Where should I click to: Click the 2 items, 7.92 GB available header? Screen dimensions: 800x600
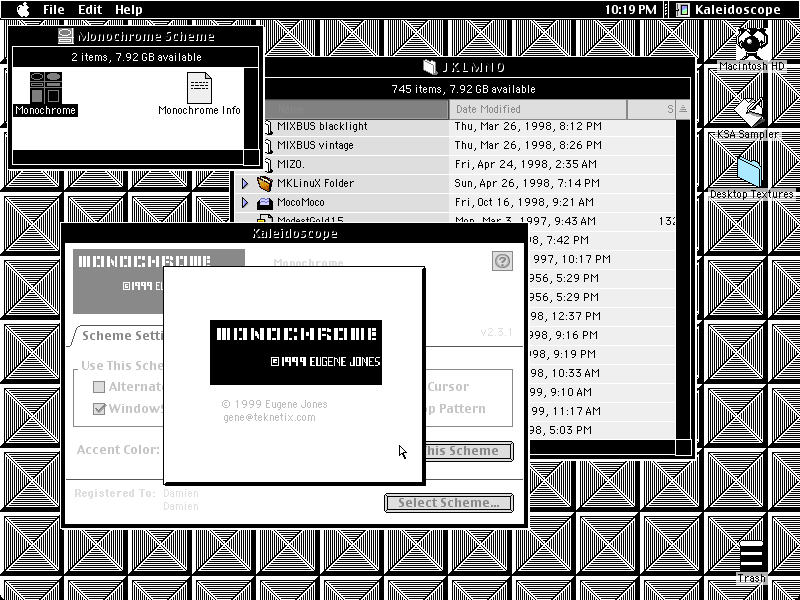coord(136,57)
